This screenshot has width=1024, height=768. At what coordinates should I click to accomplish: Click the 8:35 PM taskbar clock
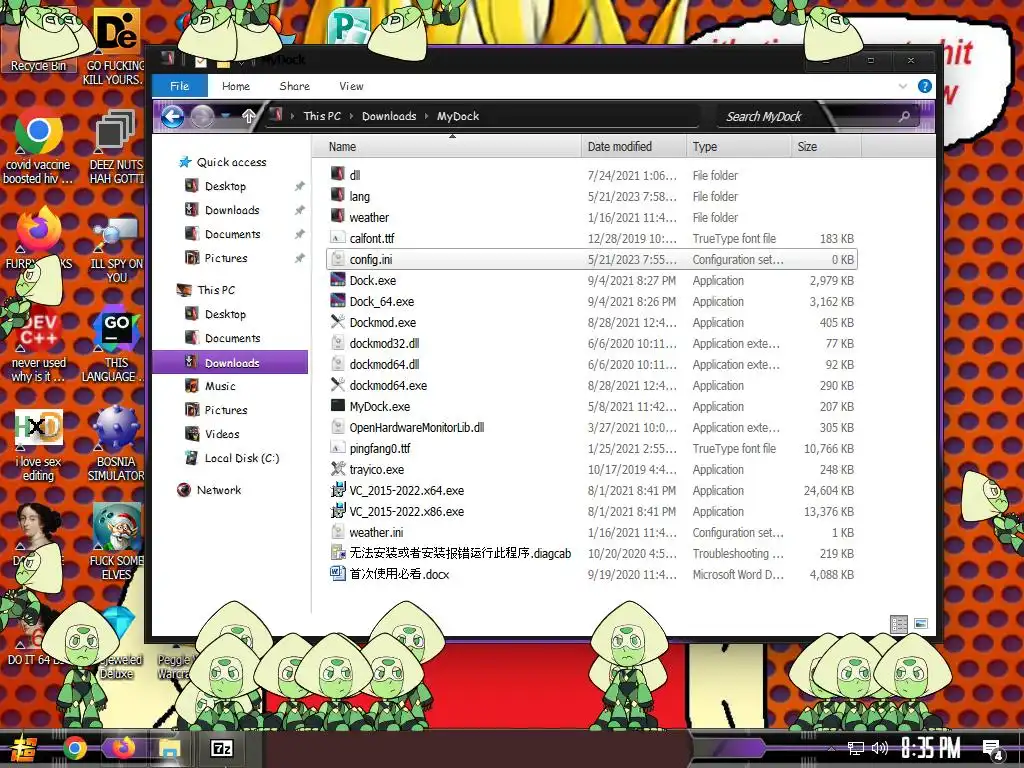(930, 748)
